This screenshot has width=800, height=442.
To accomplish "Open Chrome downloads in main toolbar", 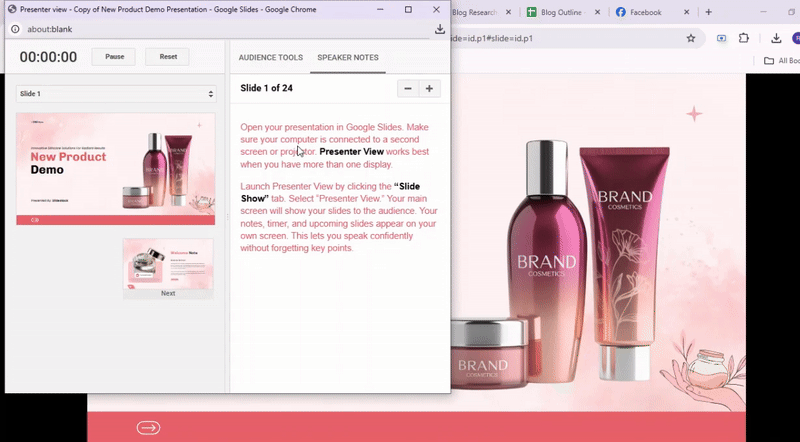I will click(777, 39).
